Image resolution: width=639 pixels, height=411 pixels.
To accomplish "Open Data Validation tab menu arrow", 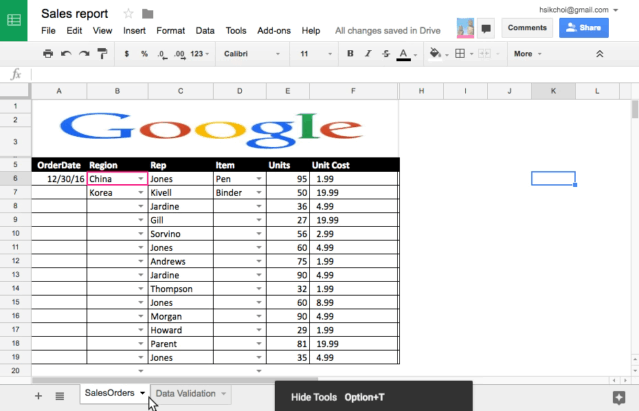I will (223, 393).
